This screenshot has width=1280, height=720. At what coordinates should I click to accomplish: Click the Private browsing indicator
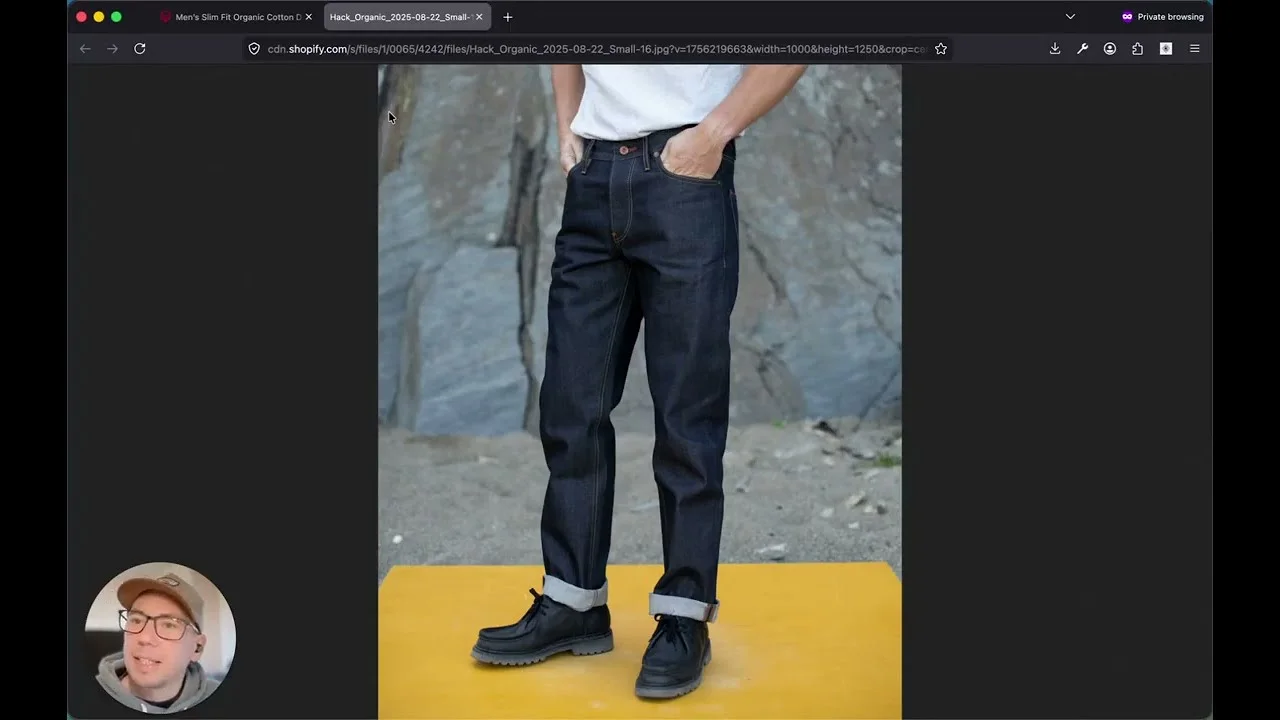pyautogui.click(x=1162, y=17)
